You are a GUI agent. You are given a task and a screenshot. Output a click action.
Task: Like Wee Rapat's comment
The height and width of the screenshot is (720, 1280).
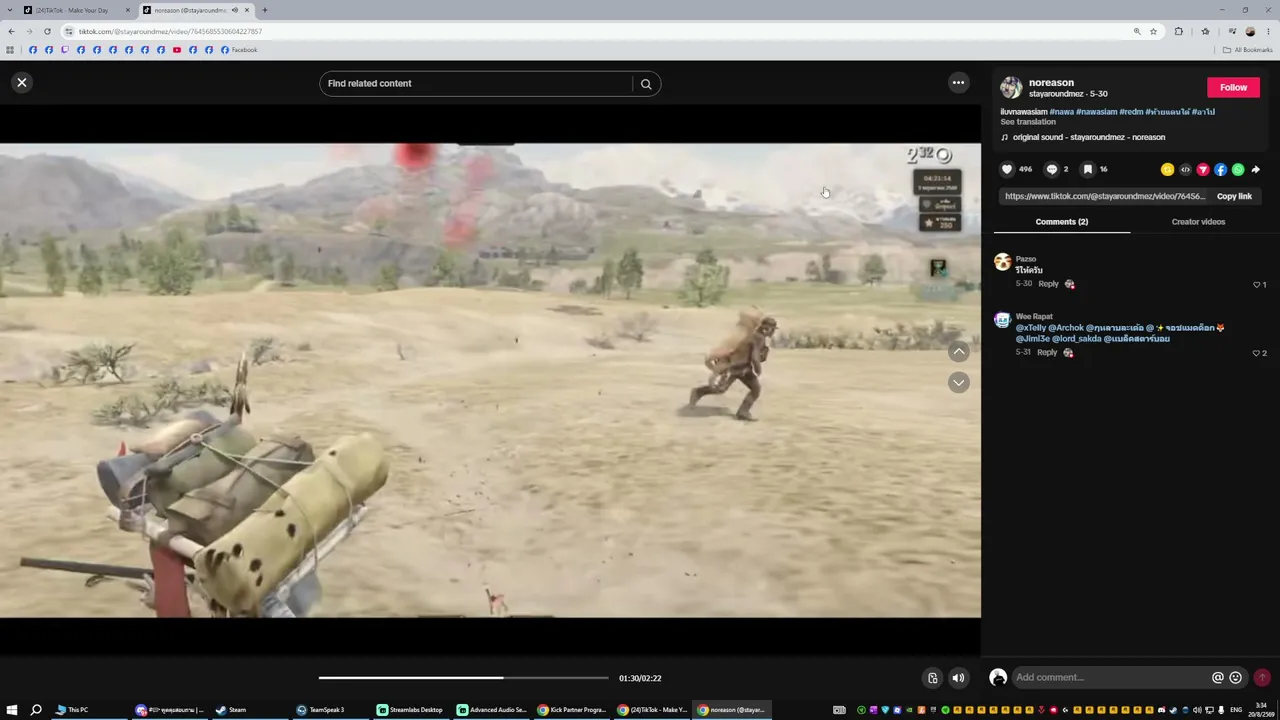pos(1257,353)
